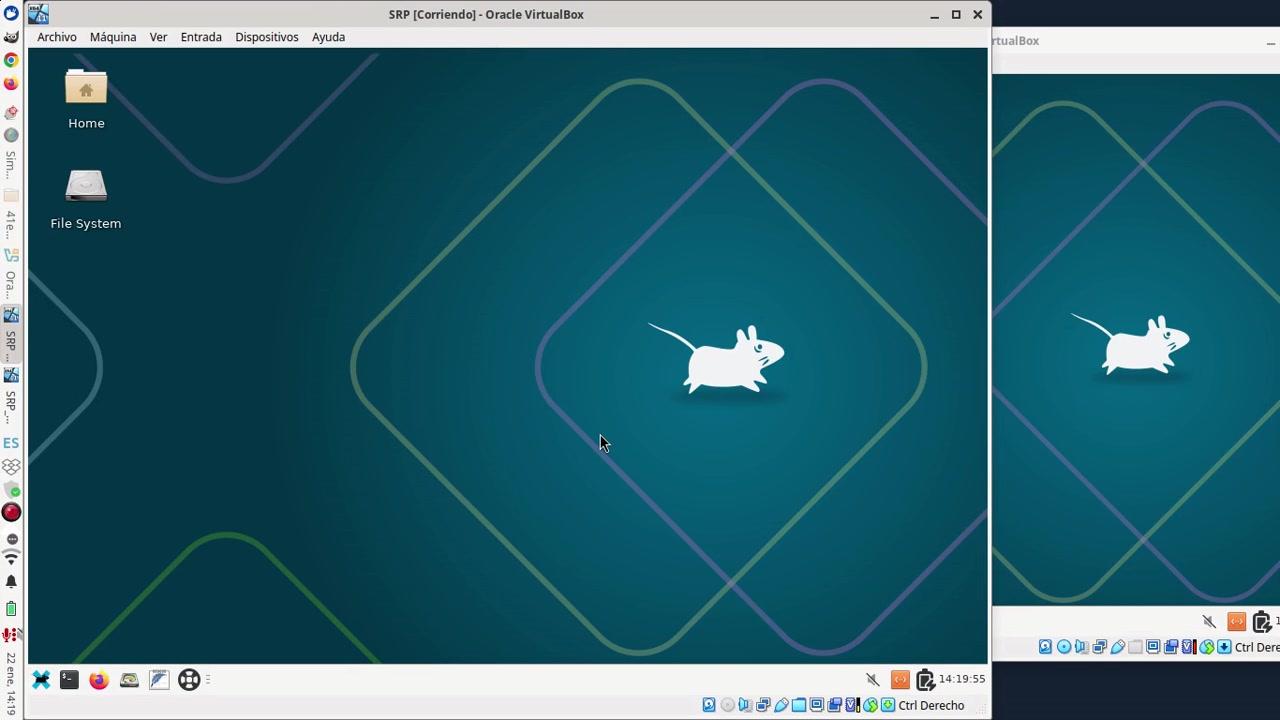Click the notifications bell in host panel

pyautogui.click(x=11, y=582)
